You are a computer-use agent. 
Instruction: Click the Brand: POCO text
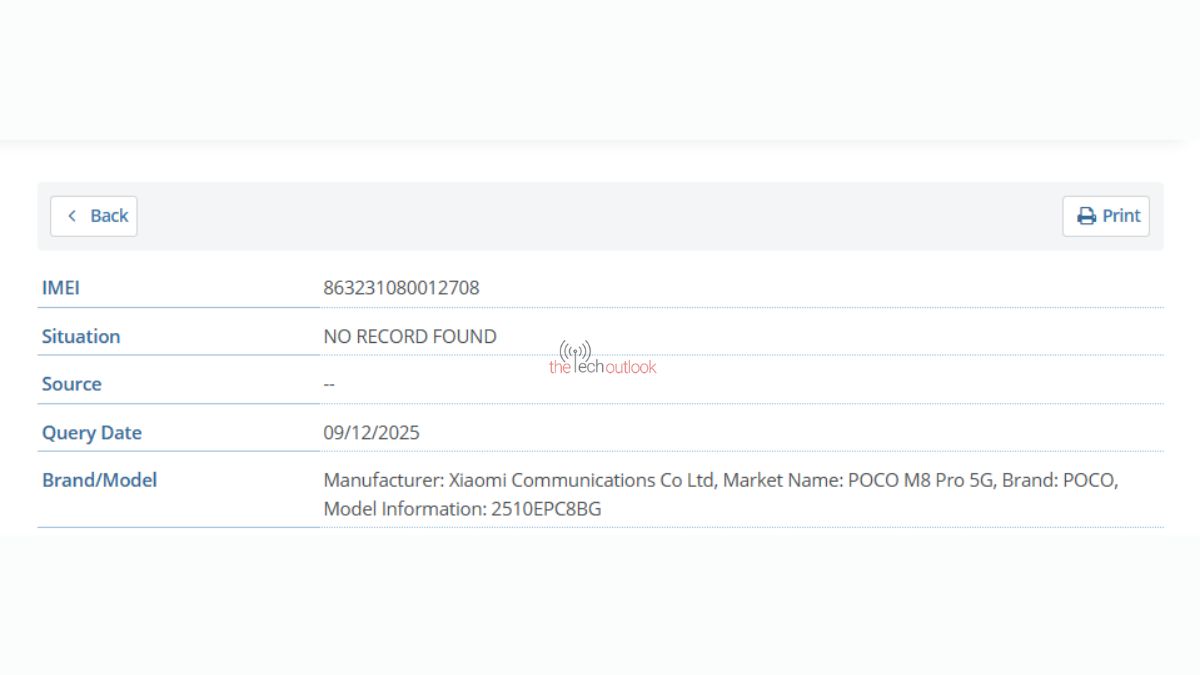(x=1058, y=480)
